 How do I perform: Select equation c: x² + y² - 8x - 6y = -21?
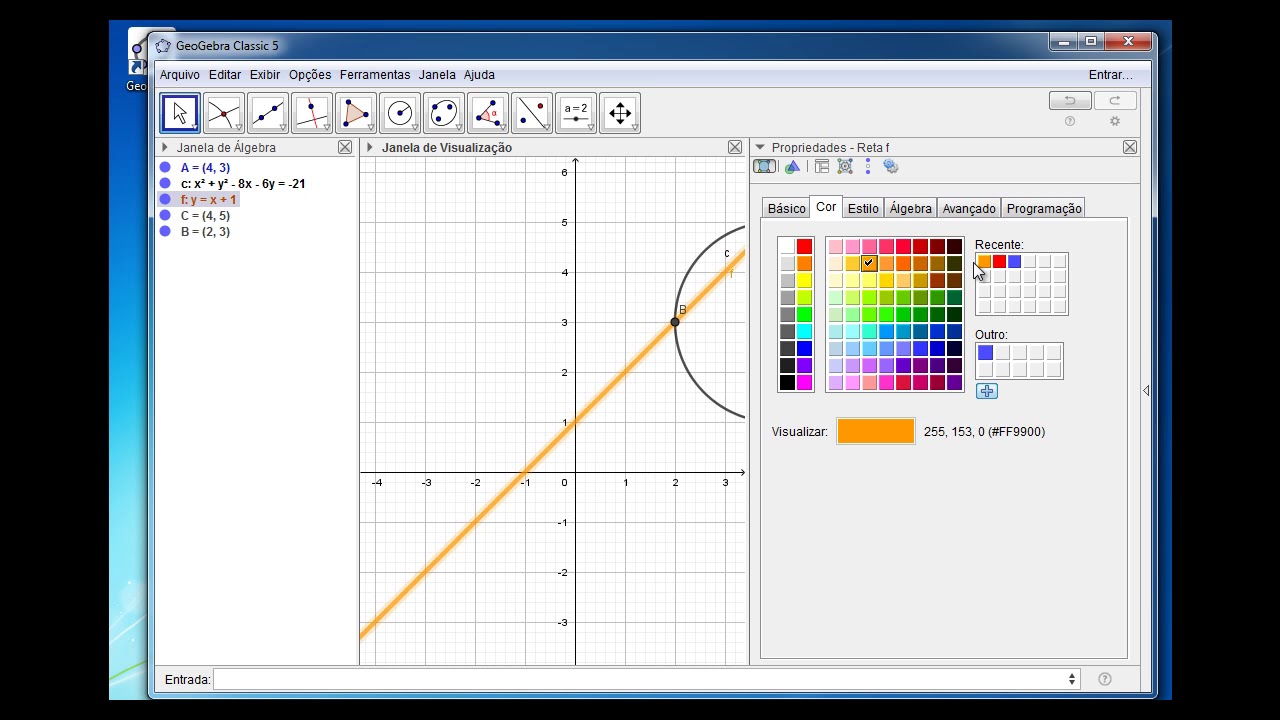coord(243,184)
